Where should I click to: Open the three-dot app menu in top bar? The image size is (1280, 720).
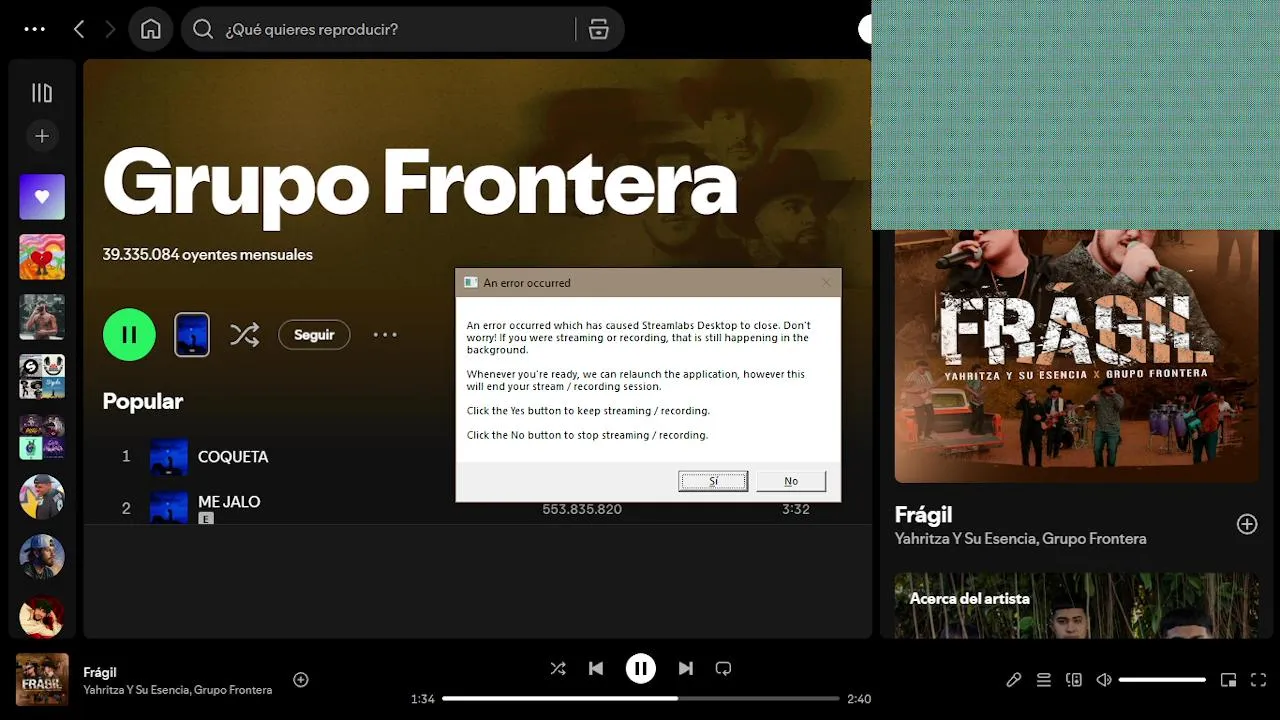click(35, 29)
